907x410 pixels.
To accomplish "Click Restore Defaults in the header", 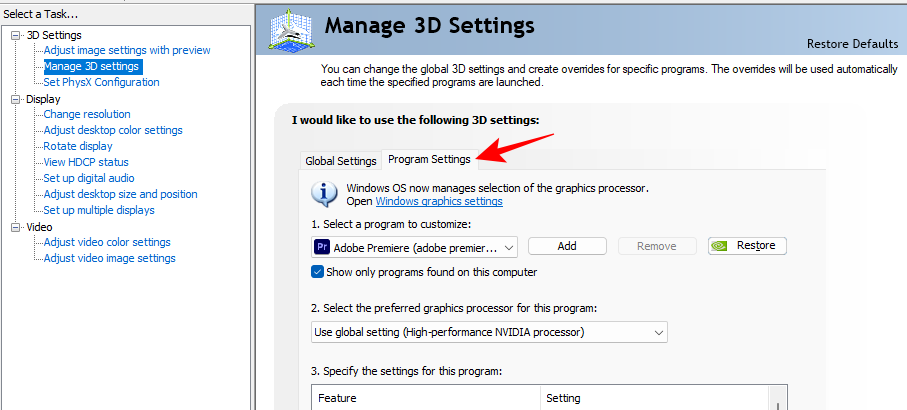I will [x=850, y=44].
